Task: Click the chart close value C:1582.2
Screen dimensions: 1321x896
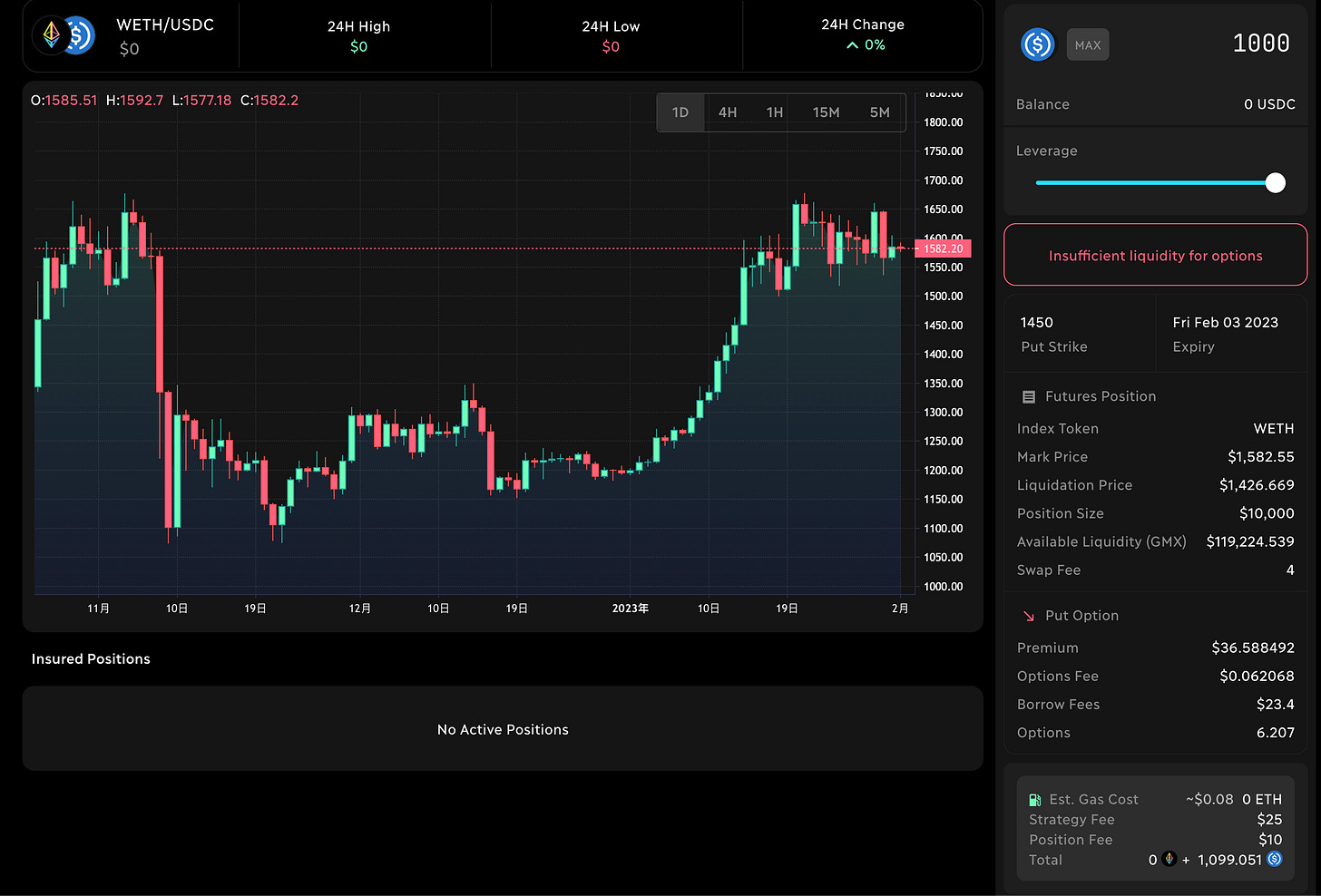Action: coord(269,101)
